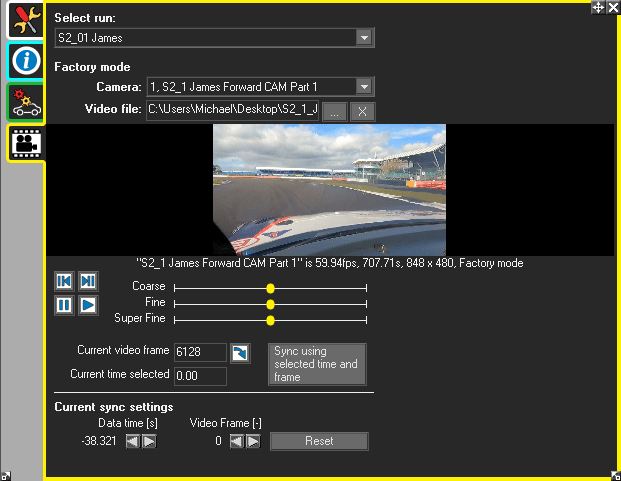Open the wrench and screwdriver settings tab
The width and height of the screenshot is (621, 481).
click(x=24, y=21)
